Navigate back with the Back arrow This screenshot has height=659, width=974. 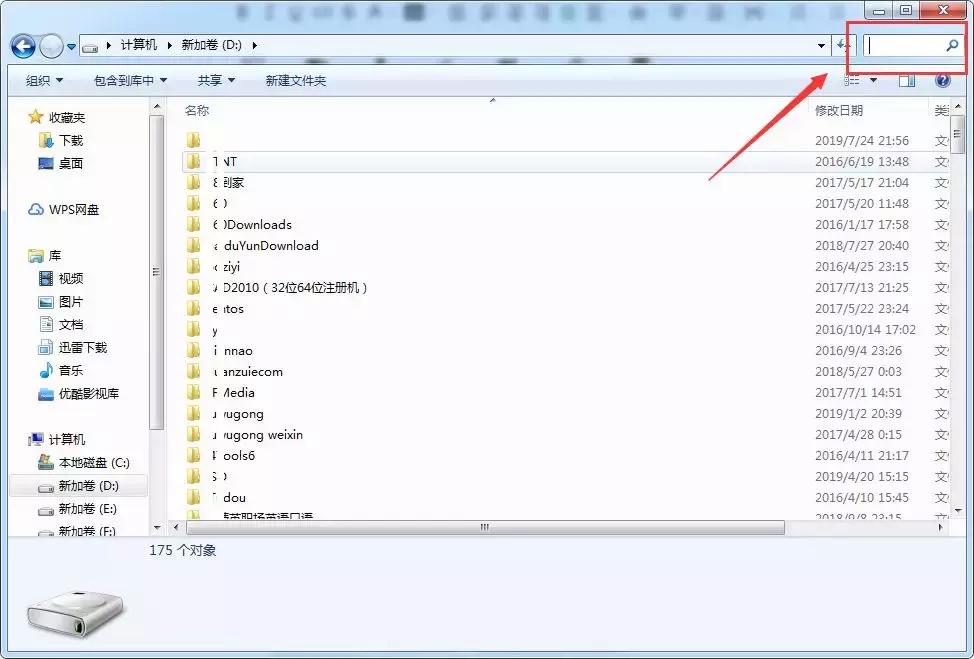point(22,46)
